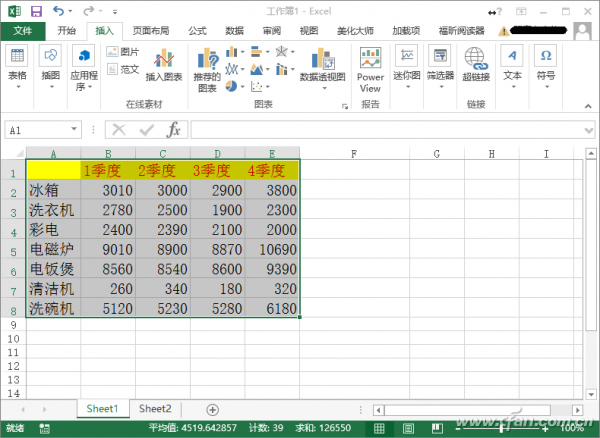
Task: Click the horizontal scrollbar right arrow
Action: tap(578, 410)
